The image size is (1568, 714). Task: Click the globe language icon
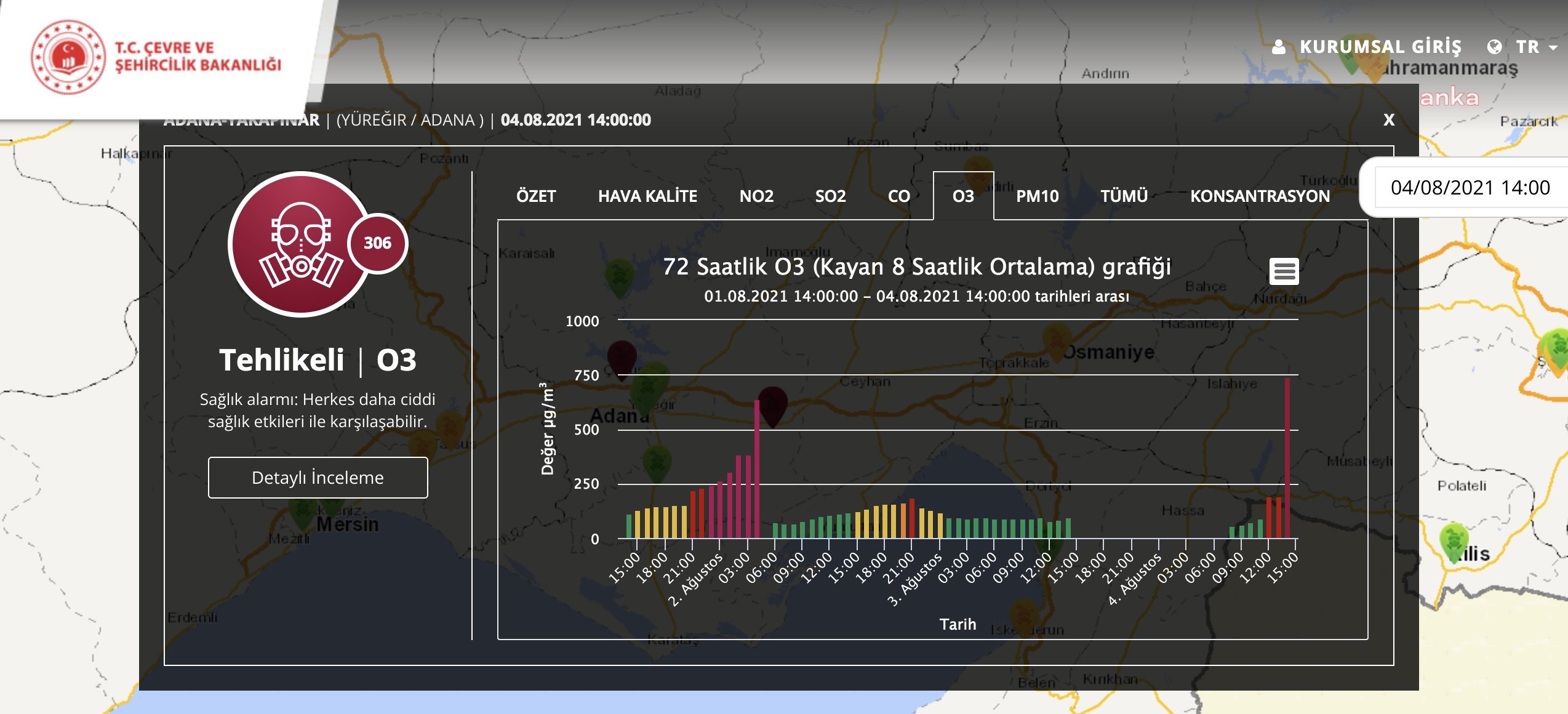point(1494,47)
